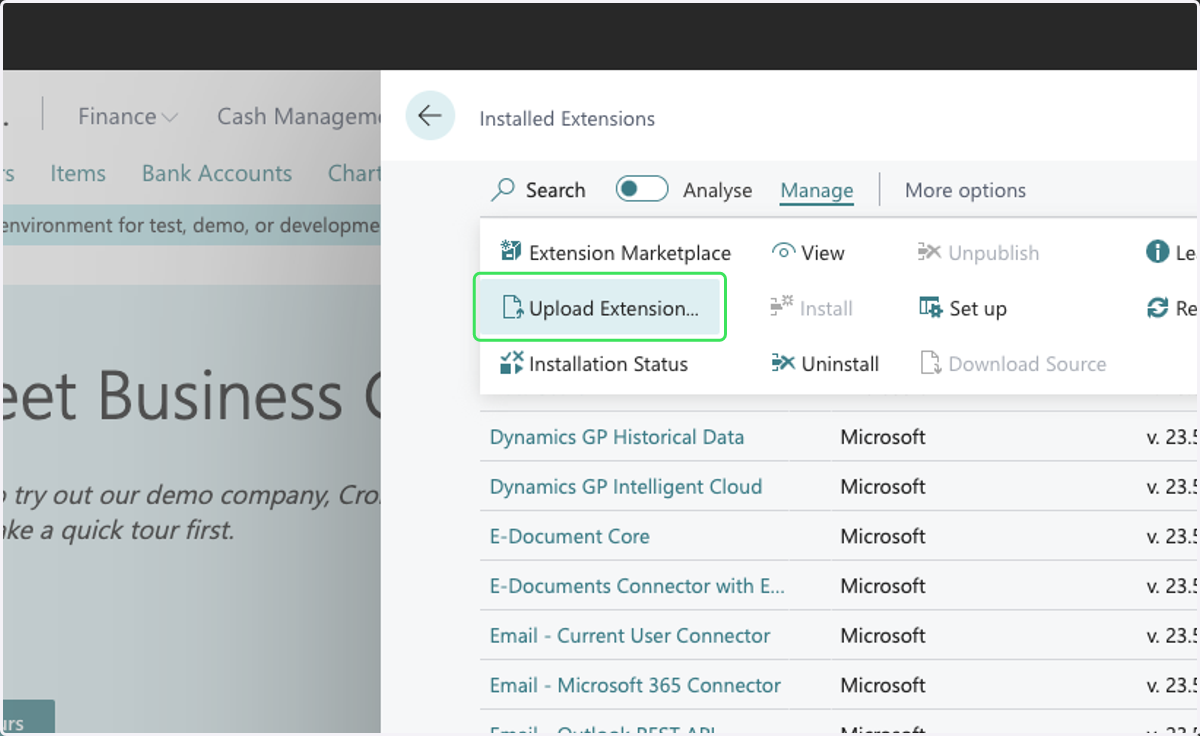Select Dynamics GP Historical Data extension
Image resolution: width=1200 pixels, height=736 pixels.
click(x=617, y=437)
